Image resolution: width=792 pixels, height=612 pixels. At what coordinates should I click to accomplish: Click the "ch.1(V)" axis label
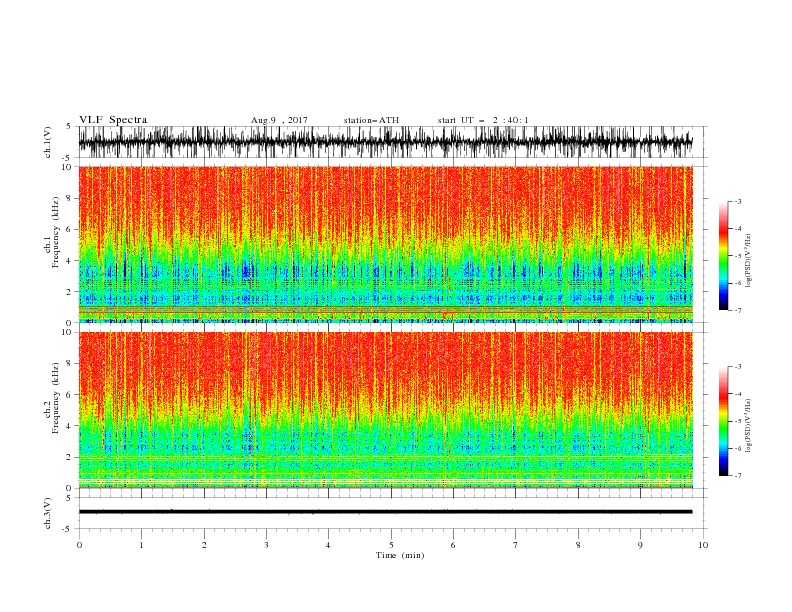pyautogui.click(x=47, y=142)
